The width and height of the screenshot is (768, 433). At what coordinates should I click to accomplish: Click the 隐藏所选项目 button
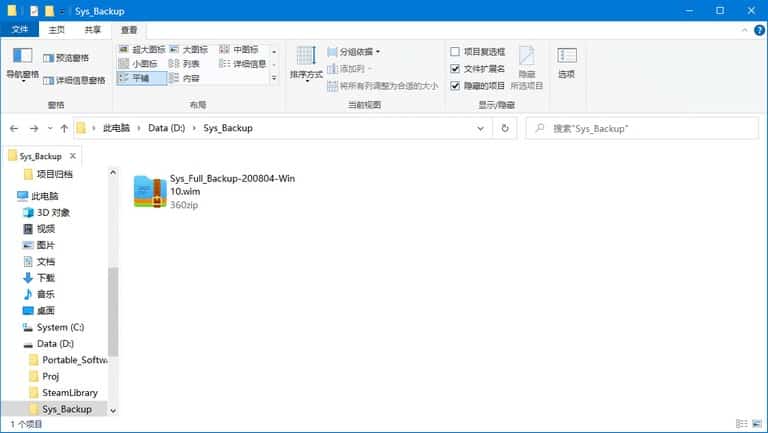click(527, 68)
